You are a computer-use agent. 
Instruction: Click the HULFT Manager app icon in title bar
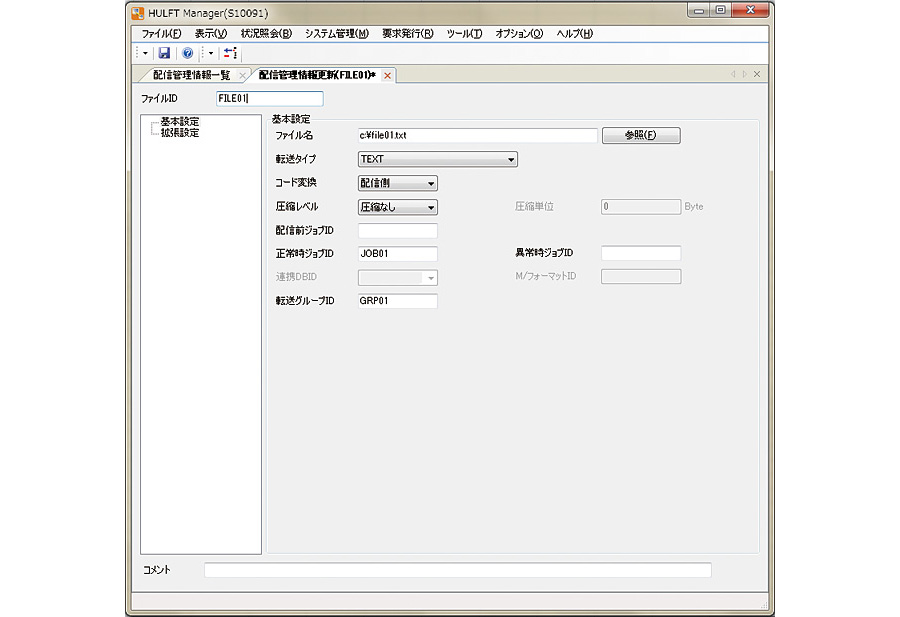click(138, 12)
